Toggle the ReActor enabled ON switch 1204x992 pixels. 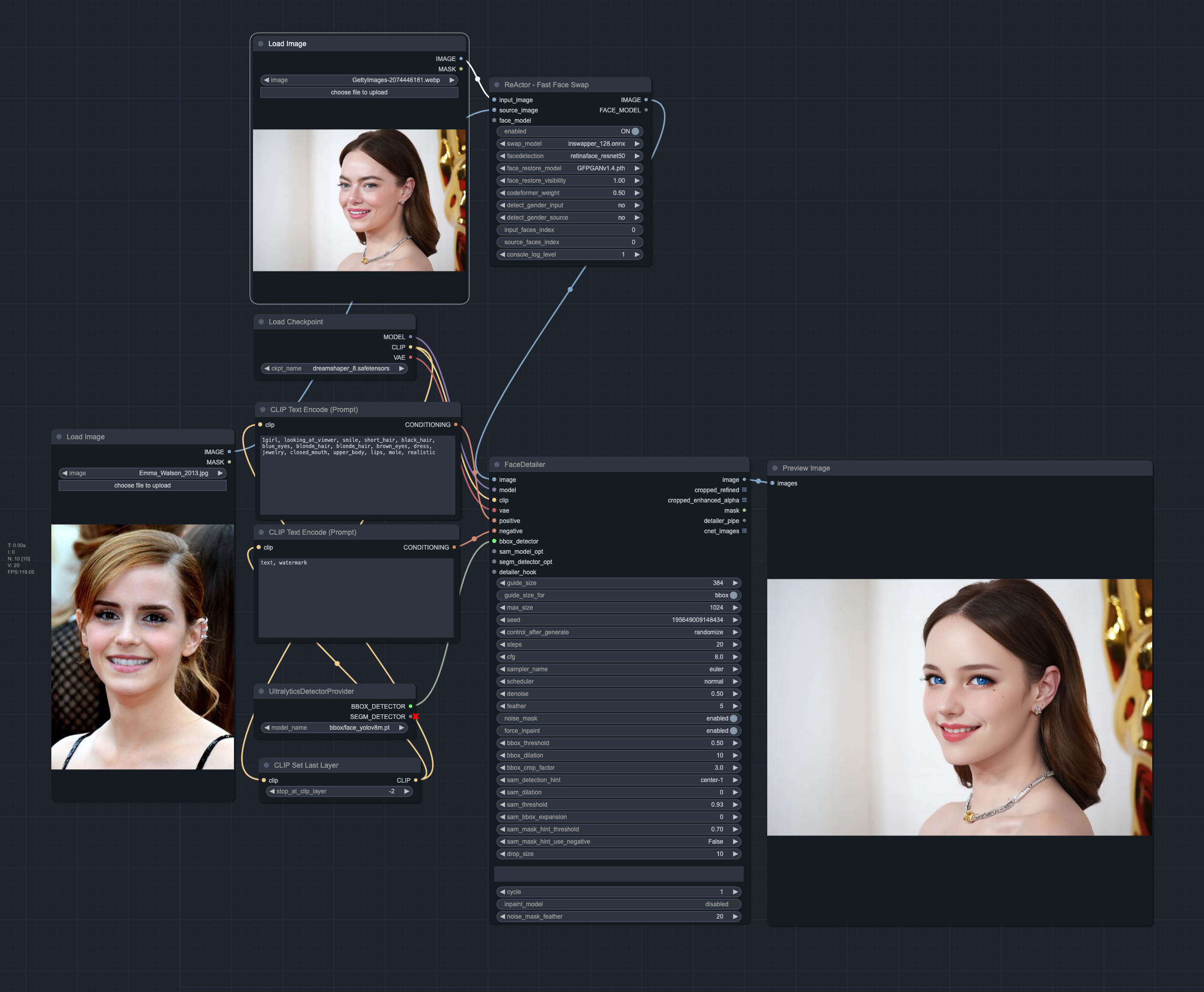[634, 131]
